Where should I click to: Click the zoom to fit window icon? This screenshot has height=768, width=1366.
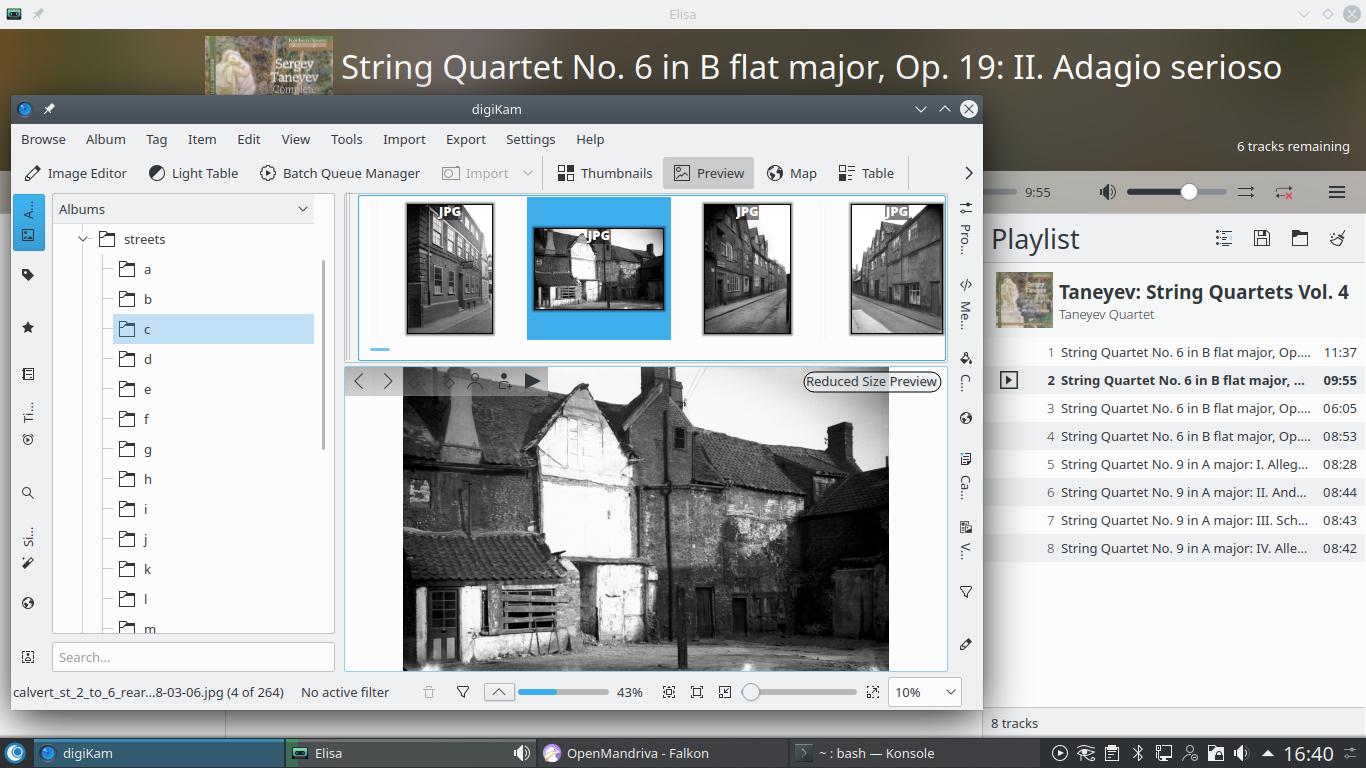point(669,692)
